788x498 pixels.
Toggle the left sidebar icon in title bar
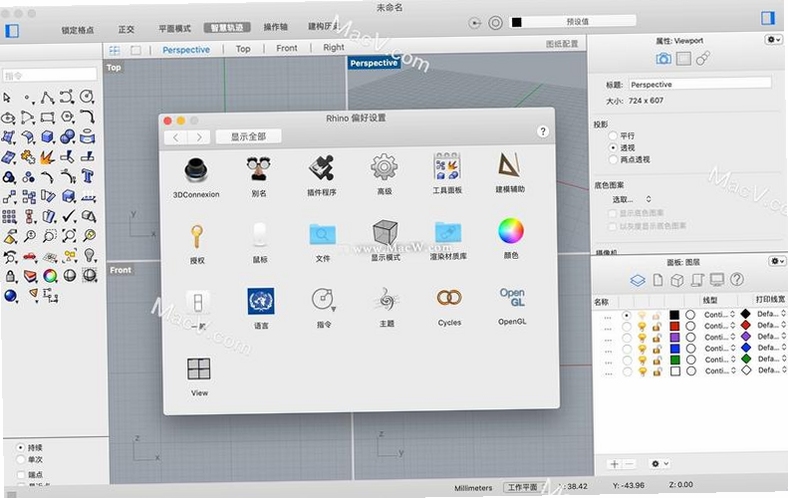tap(12, 31)
